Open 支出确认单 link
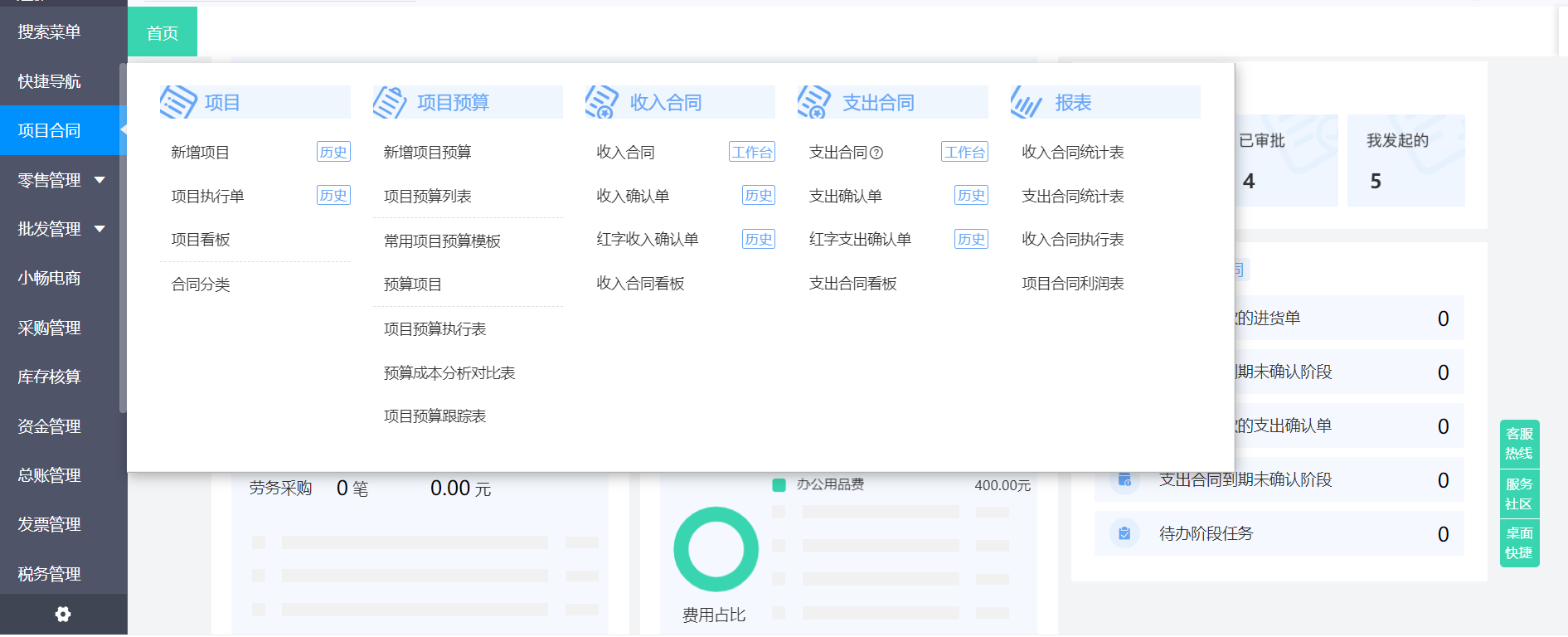Screen dimensions: 1568x637 pos(845,197)
